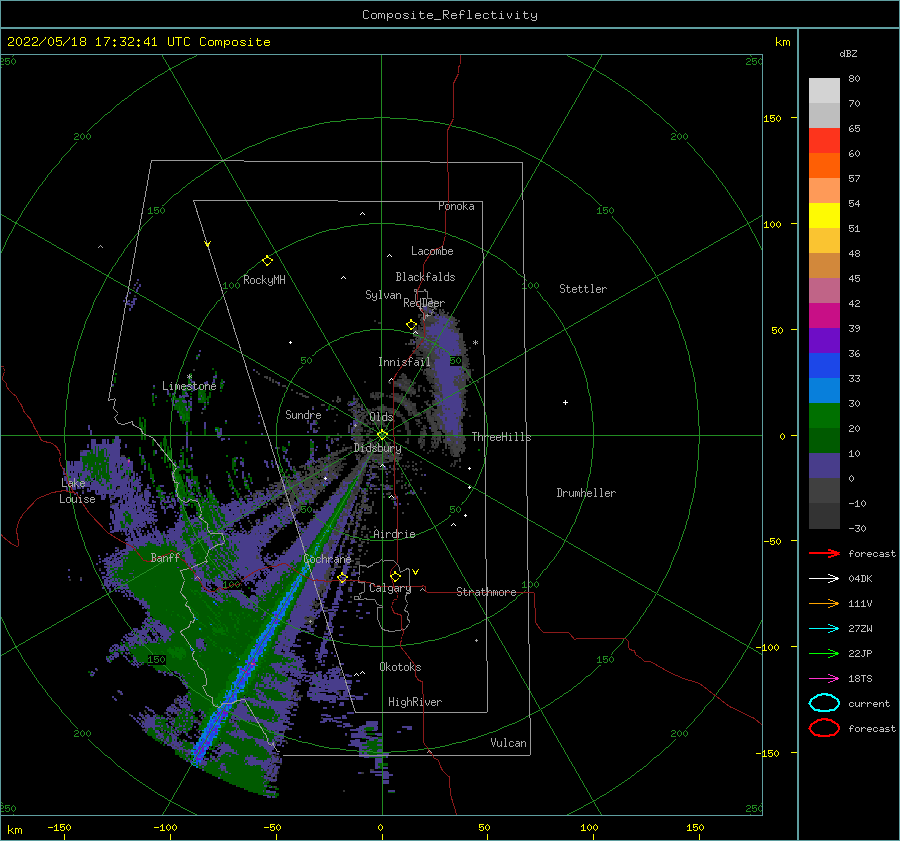900x841 pixels.
Task: Pick the green 20-30 dBZ swatch
Action: (824, 416)
